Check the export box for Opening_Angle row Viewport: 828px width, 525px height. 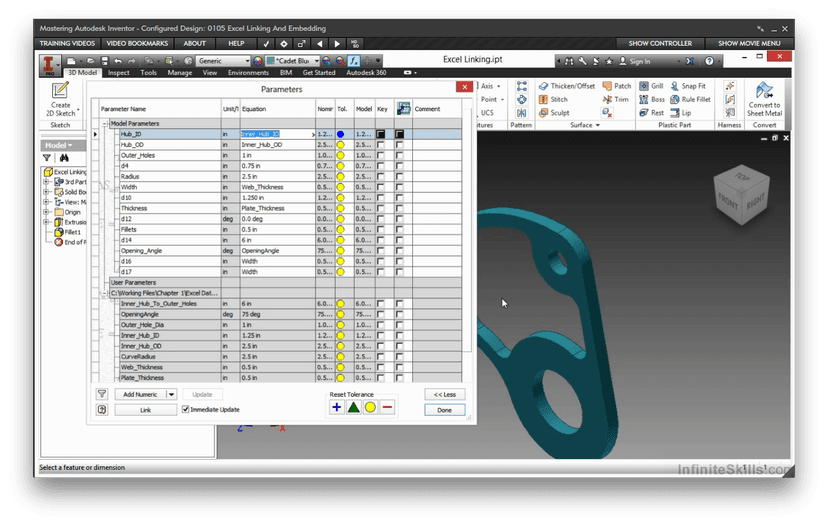click(x=400, y=250)
